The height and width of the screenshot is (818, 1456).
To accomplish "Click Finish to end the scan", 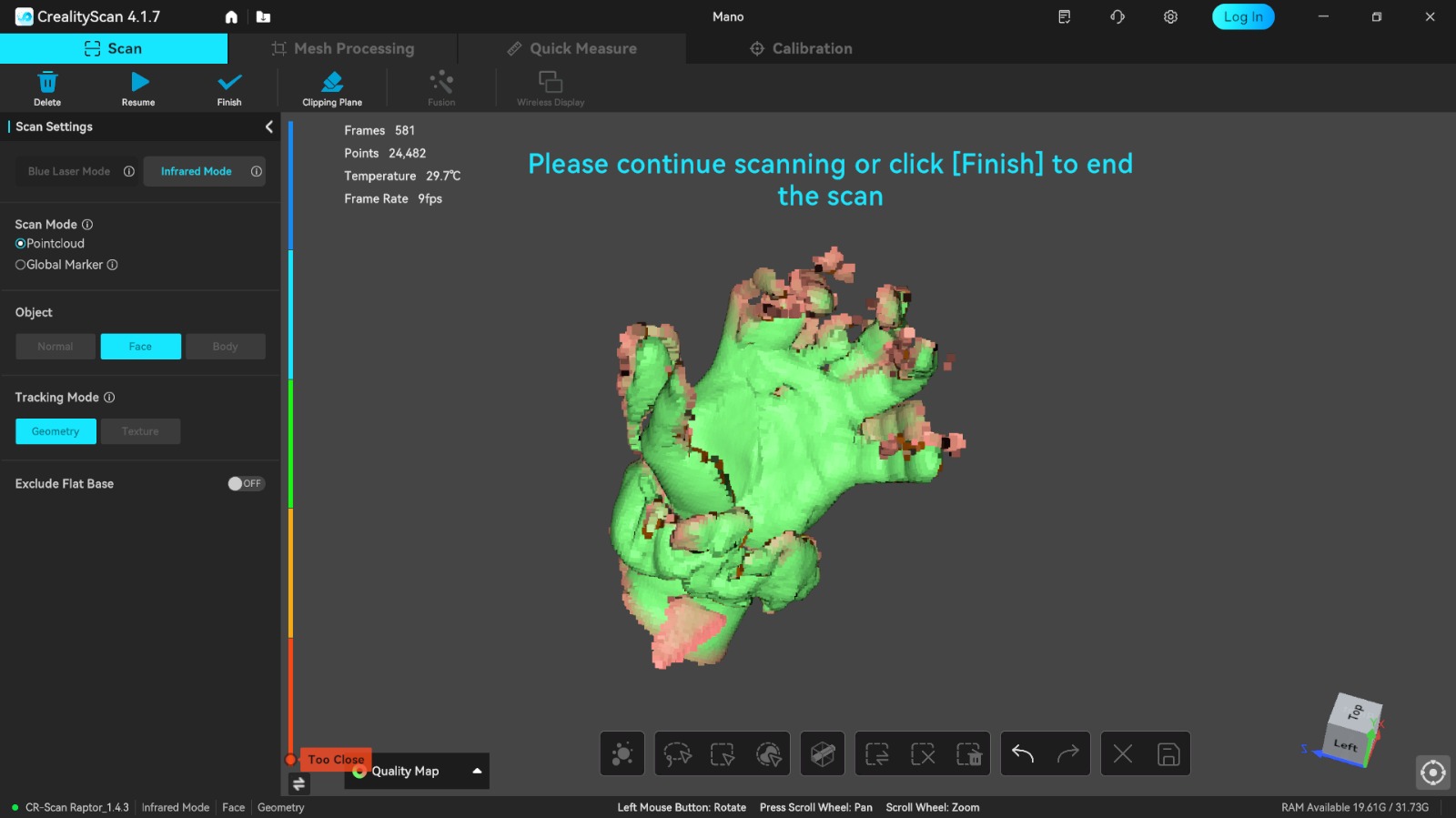I will pos(229,88).
